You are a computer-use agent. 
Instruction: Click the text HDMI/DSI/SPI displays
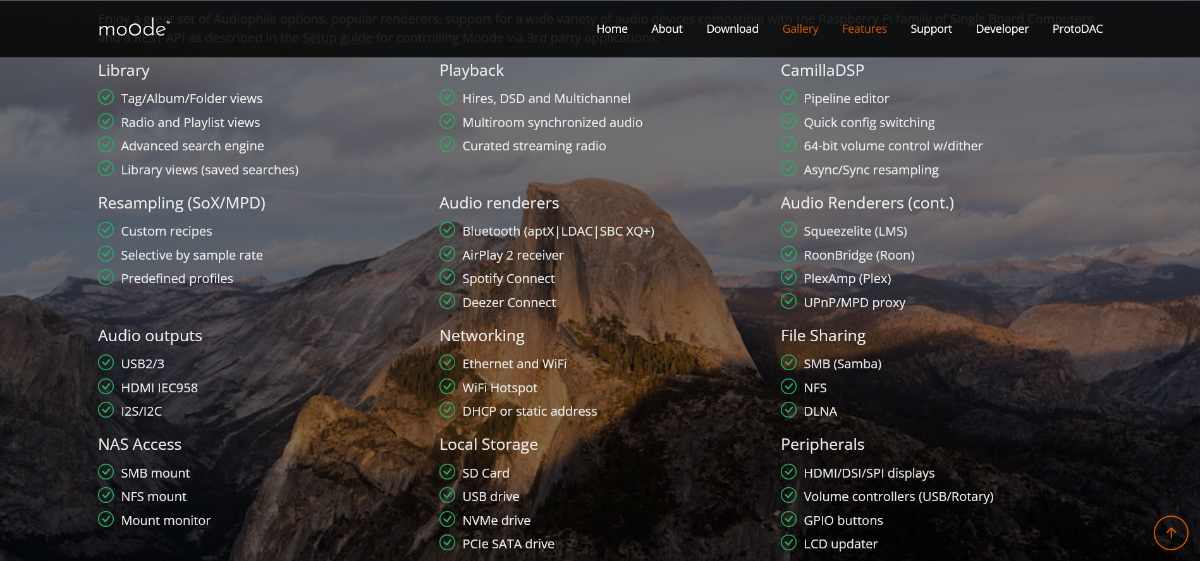(870, 473)
